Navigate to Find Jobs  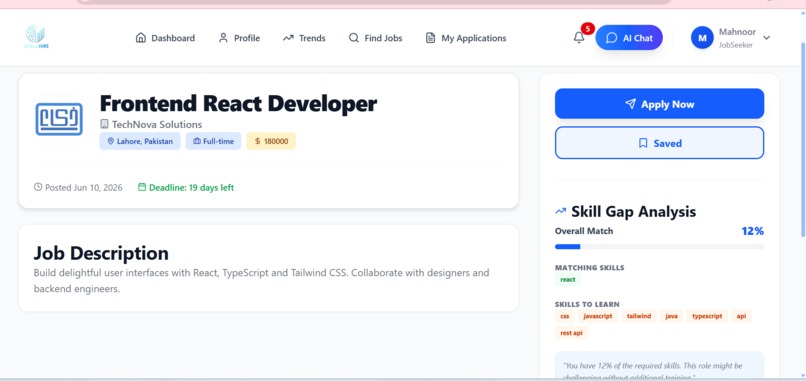(x=375, y=38)
